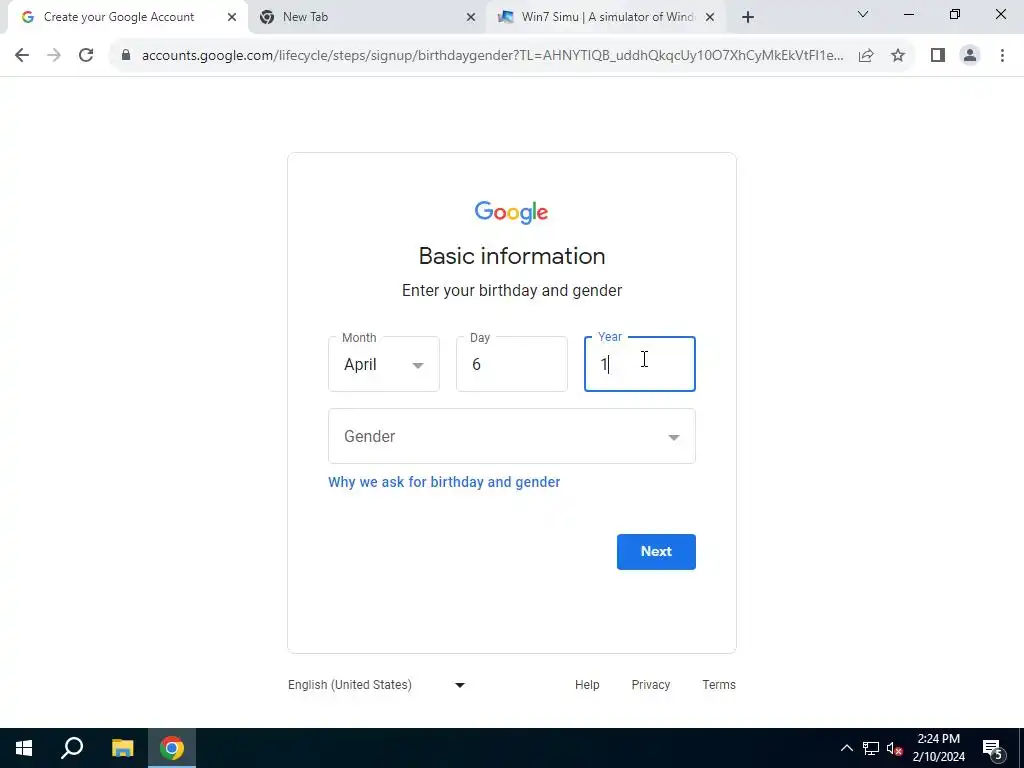The image size is (1024, 768).
Task: Click the network tray icon
Action: pos(871,748)
